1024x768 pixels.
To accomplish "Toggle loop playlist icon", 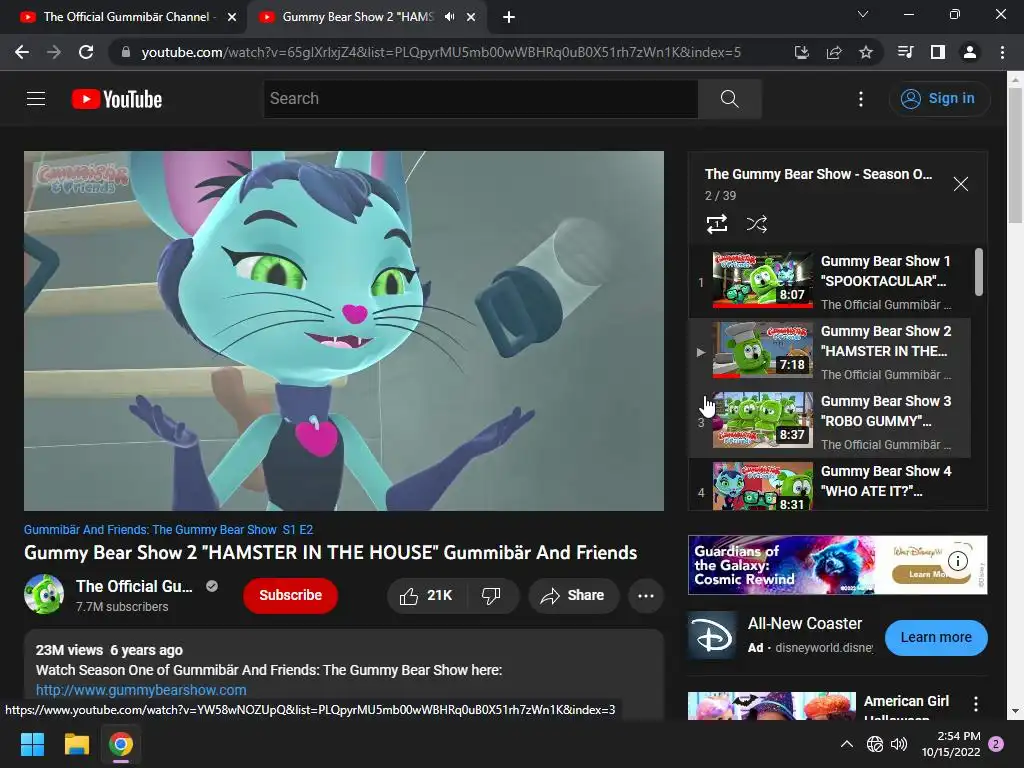I will (x=717, y=224).
